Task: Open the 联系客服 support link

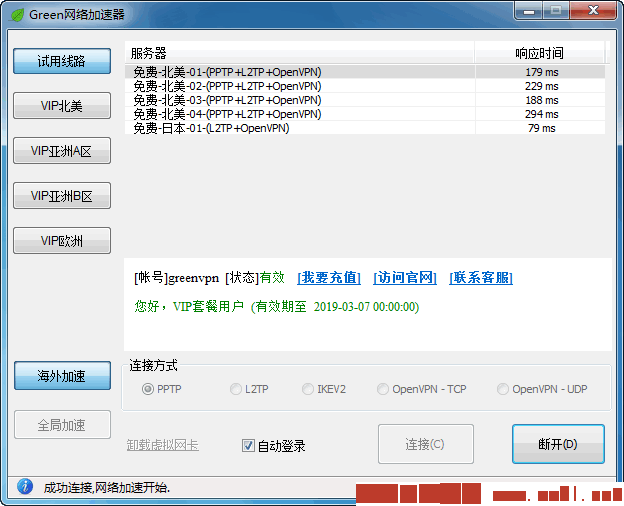Action: pyautogui.click(x=481, y=277)
